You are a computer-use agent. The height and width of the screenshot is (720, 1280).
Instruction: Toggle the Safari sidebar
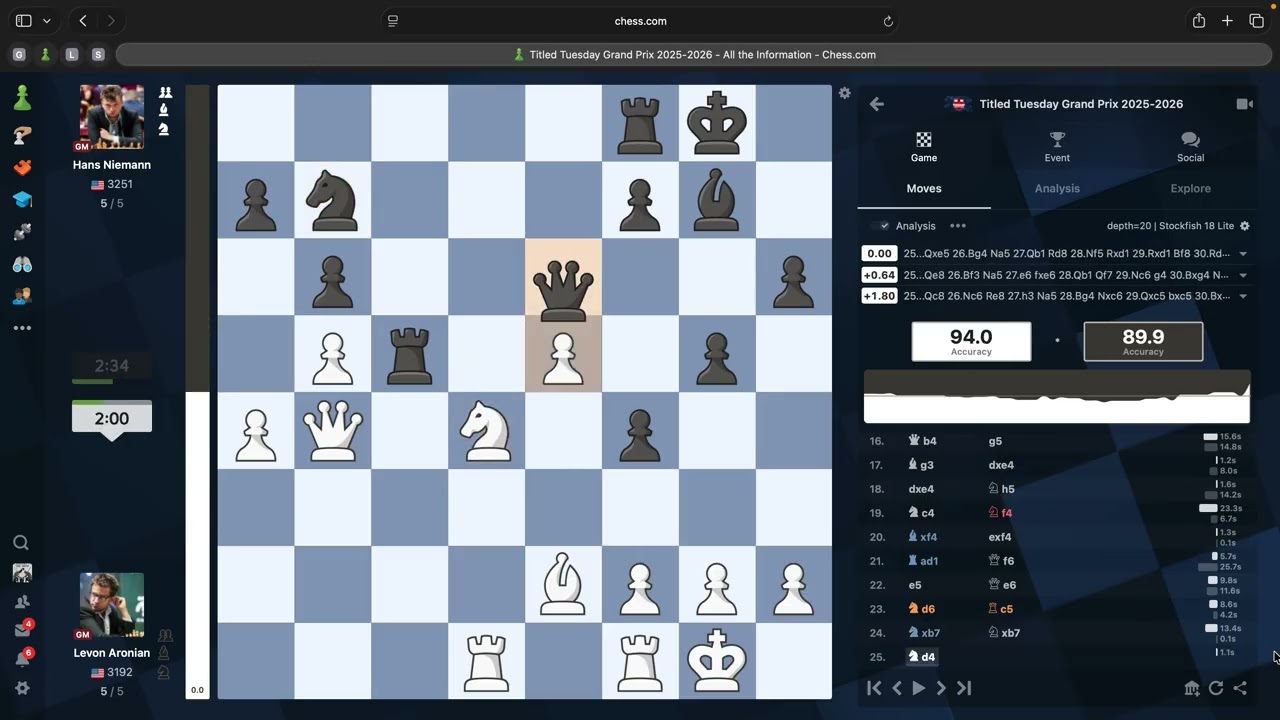[23, 21]
